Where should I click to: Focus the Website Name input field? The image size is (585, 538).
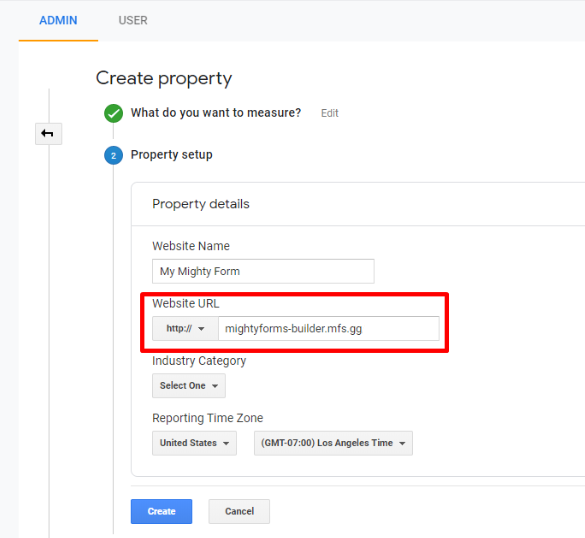click(x=263, y=271)
